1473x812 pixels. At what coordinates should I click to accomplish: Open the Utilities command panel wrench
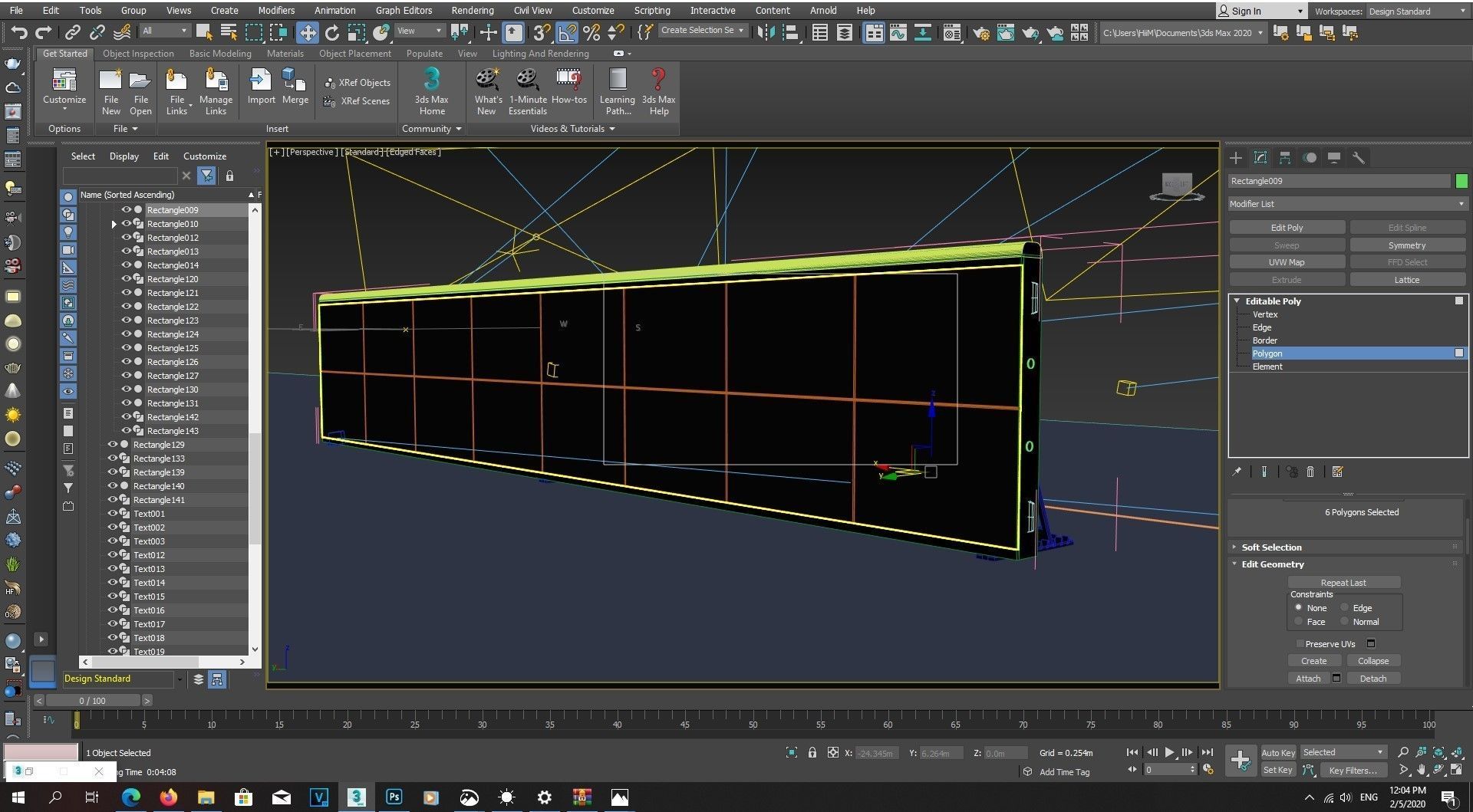(1359, 158)
